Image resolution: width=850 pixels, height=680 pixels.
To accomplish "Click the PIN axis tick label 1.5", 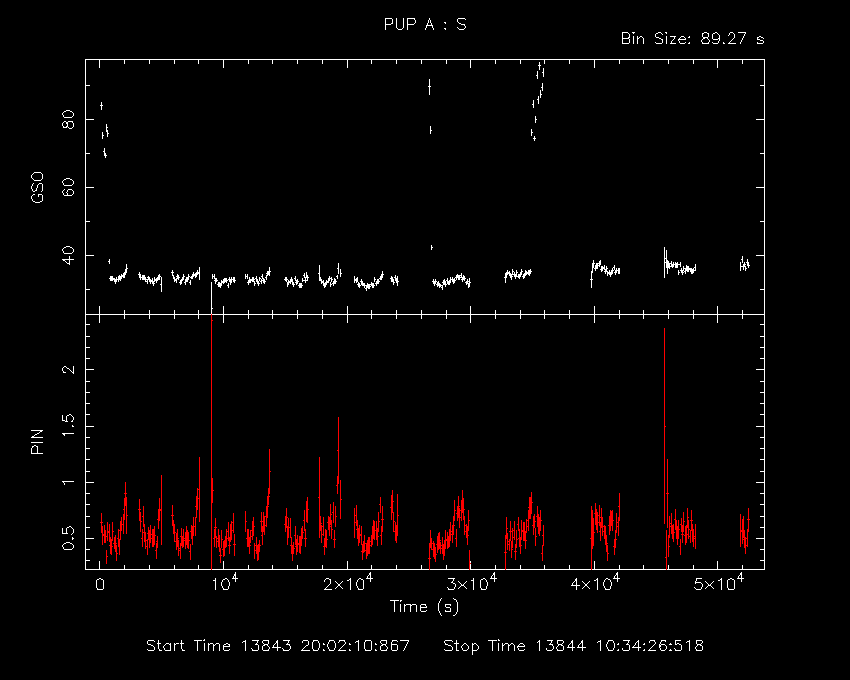I will pyautogui.click(x=68, y=426).
